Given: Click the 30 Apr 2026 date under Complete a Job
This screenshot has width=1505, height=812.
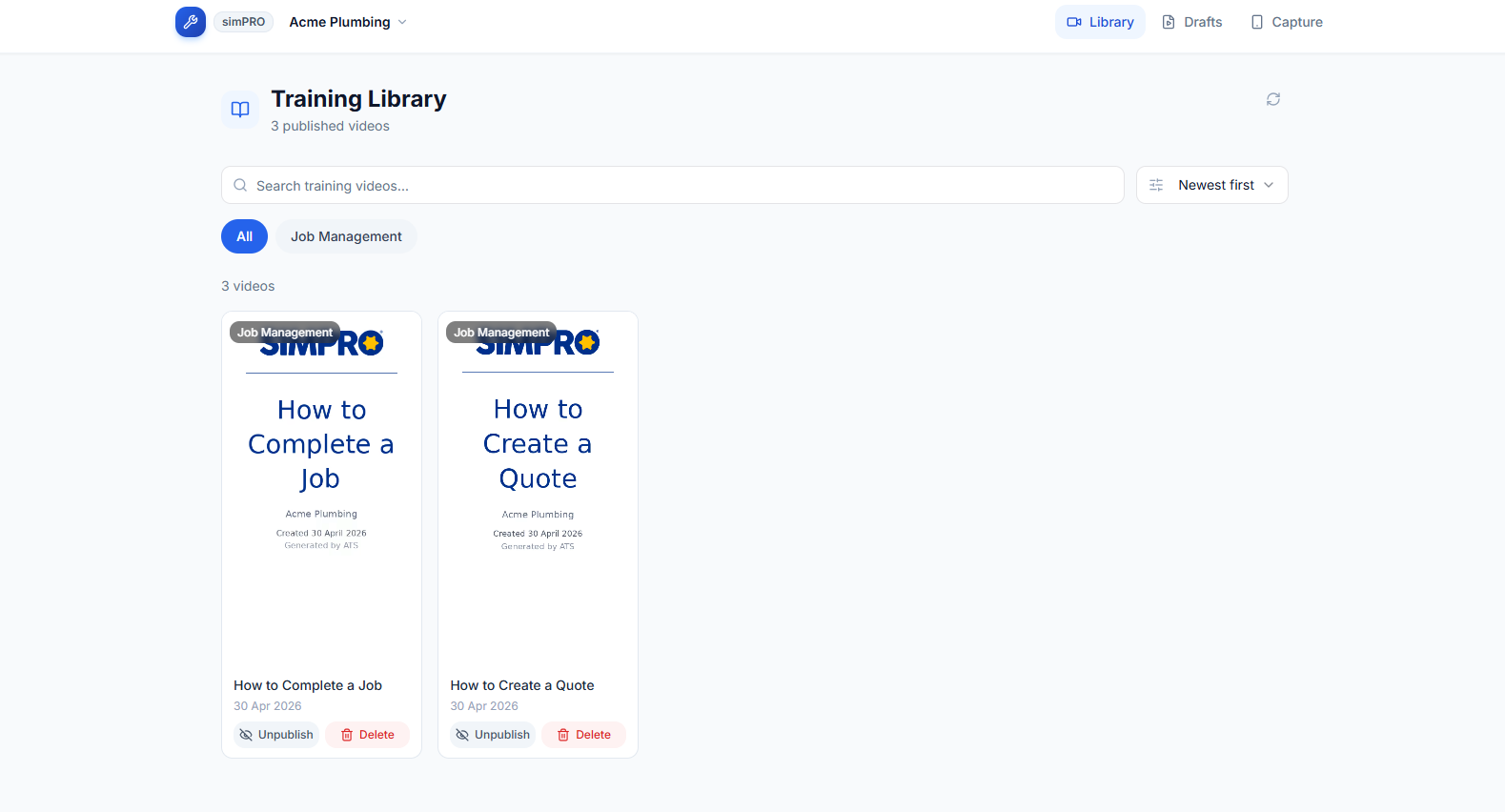Looking at the screenshot, I should [268, 706].
